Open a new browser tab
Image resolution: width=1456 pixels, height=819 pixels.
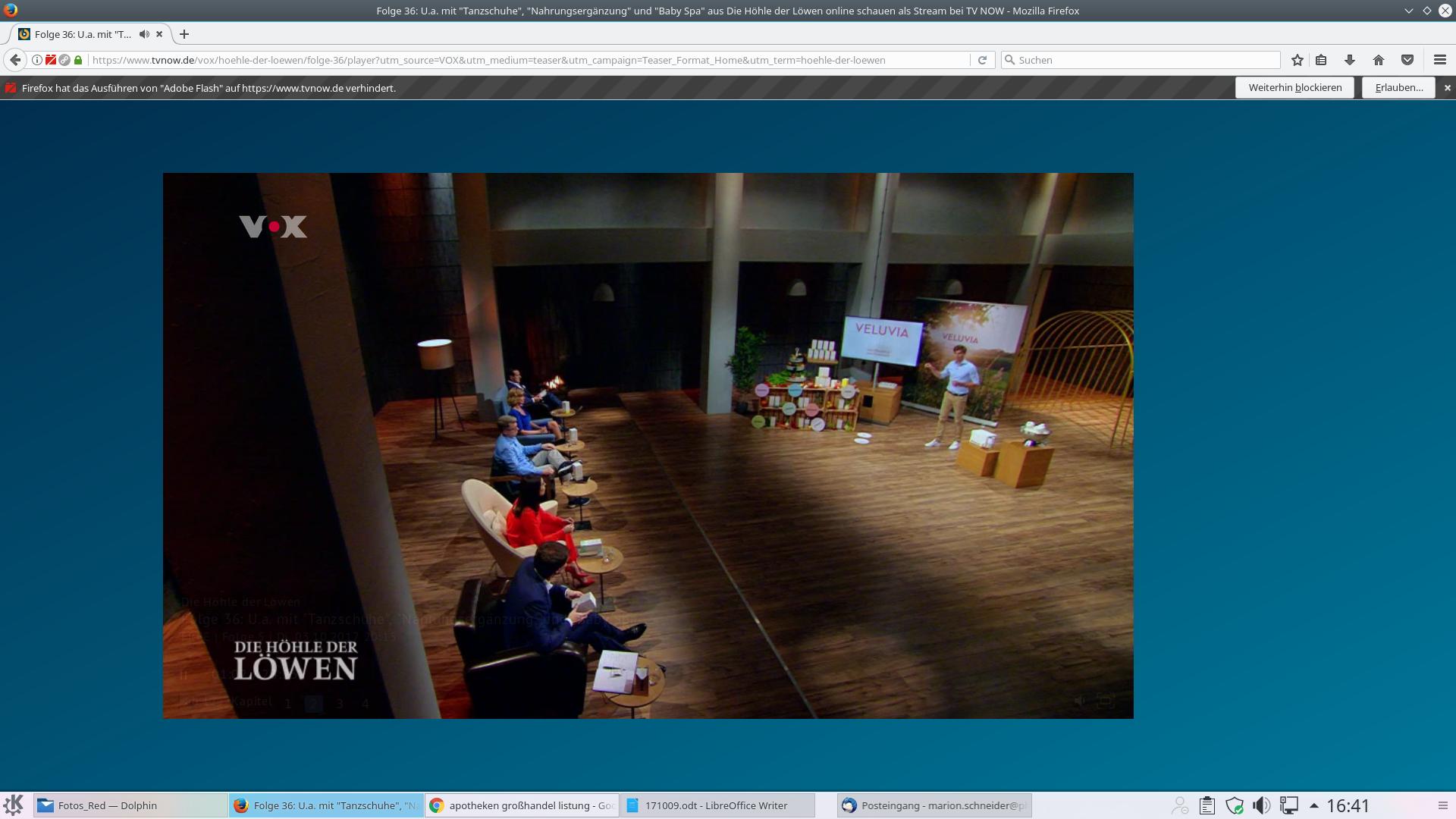[184, 34]
